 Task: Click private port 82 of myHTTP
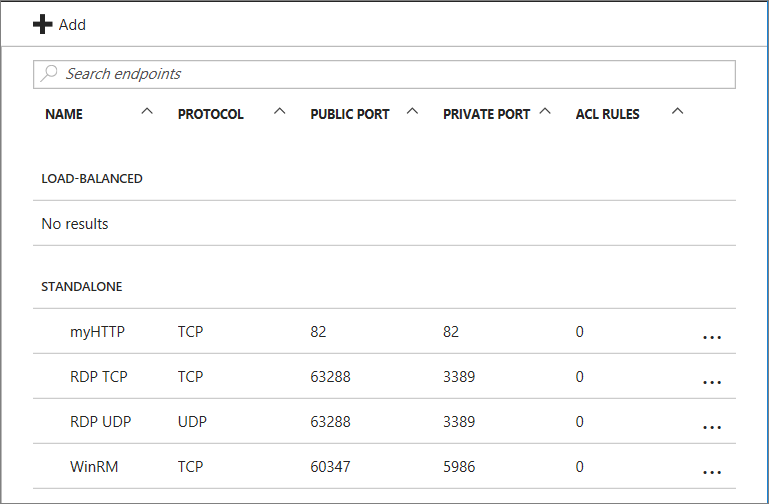point(451,331)
